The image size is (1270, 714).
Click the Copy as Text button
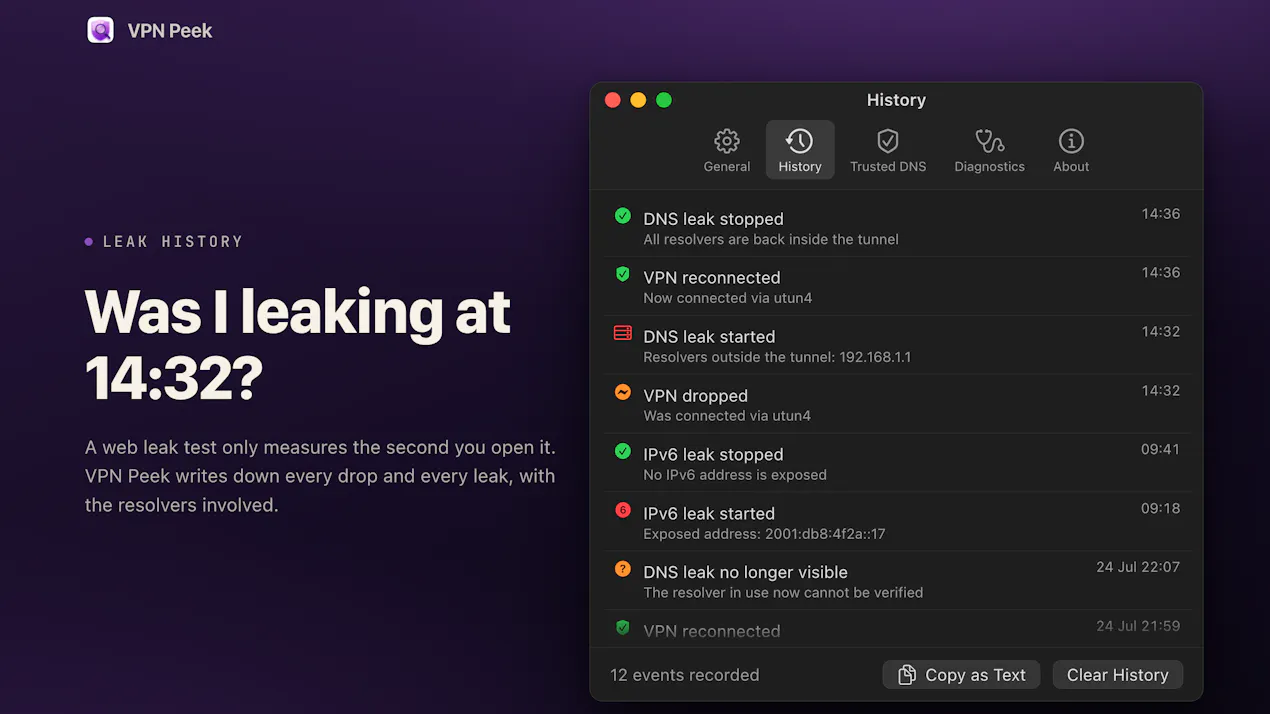coord(962,675)
